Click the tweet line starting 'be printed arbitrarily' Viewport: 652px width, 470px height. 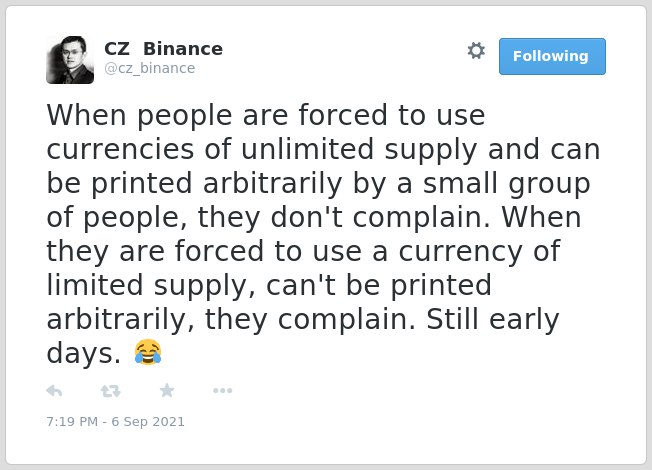318,183
